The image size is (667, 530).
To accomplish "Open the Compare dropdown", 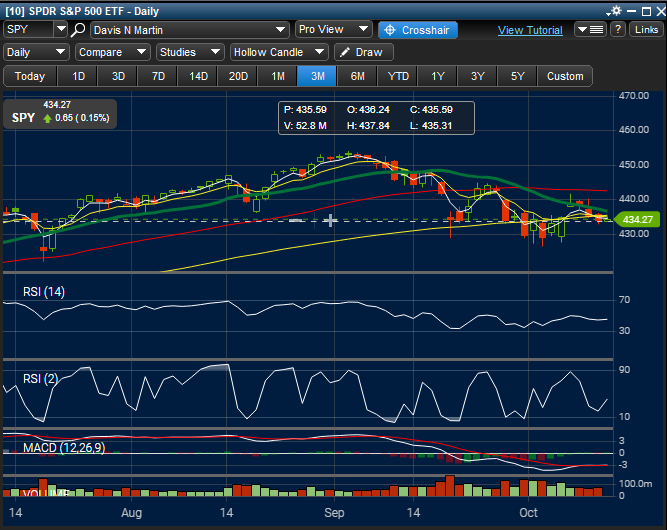I will (x=112, y=52).
